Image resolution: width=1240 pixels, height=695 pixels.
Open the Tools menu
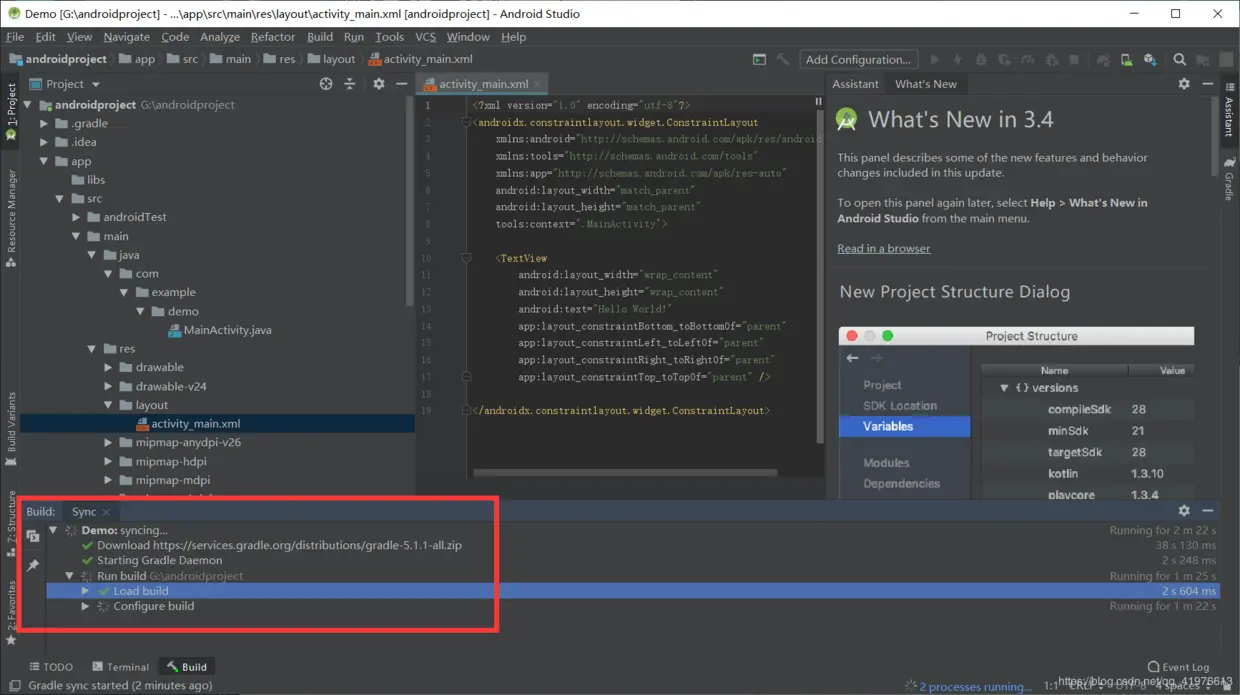[389, 37]
